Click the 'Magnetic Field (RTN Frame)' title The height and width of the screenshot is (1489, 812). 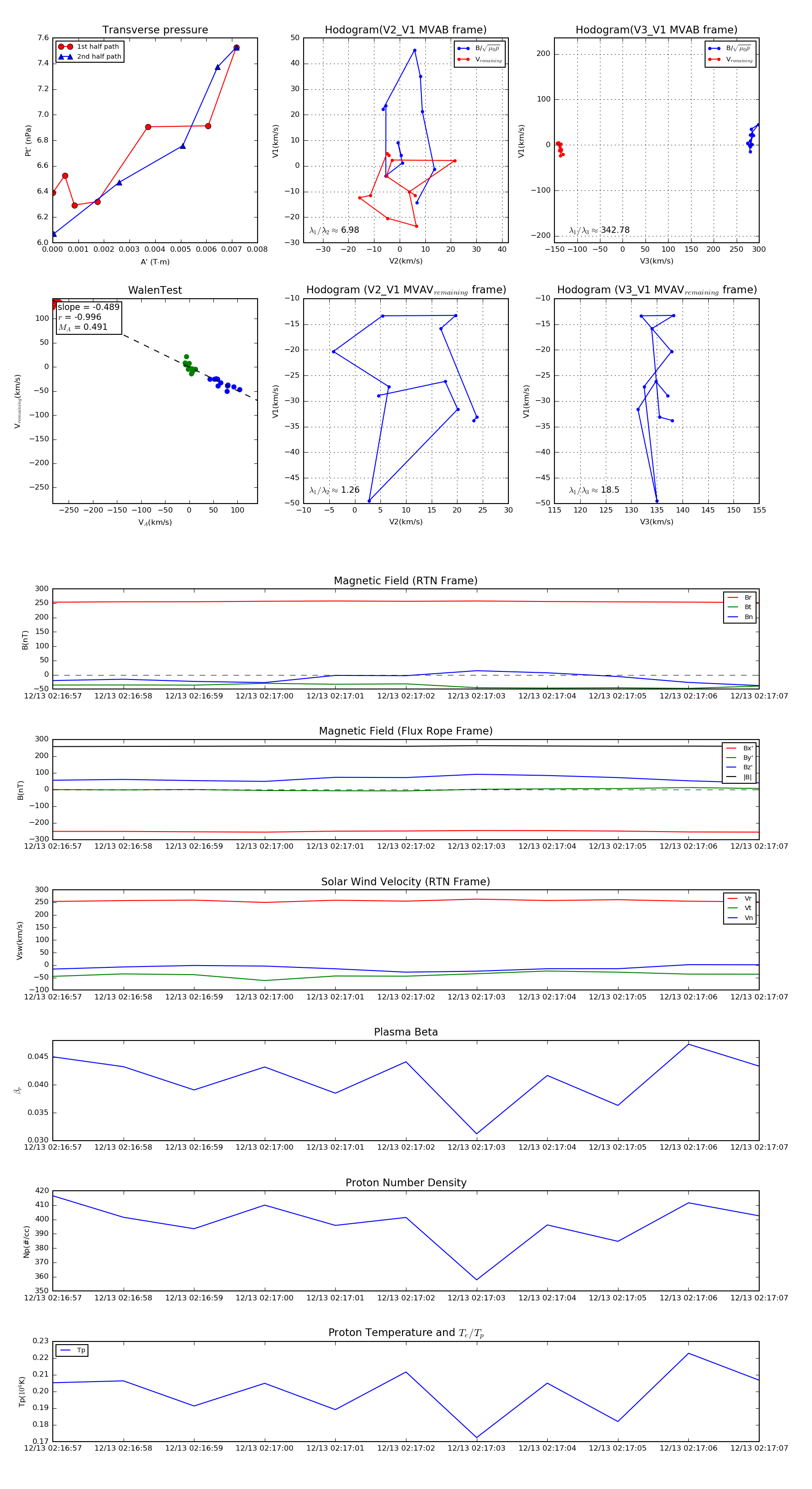tap(406, 581)
